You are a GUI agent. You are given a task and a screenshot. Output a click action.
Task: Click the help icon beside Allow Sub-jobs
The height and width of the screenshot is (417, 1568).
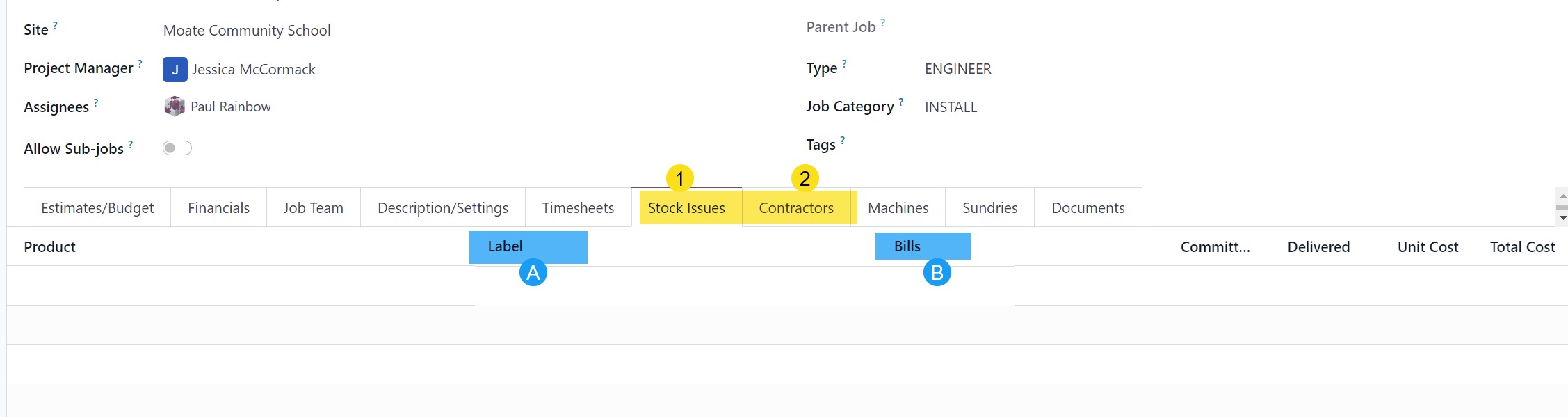(130, 144)
